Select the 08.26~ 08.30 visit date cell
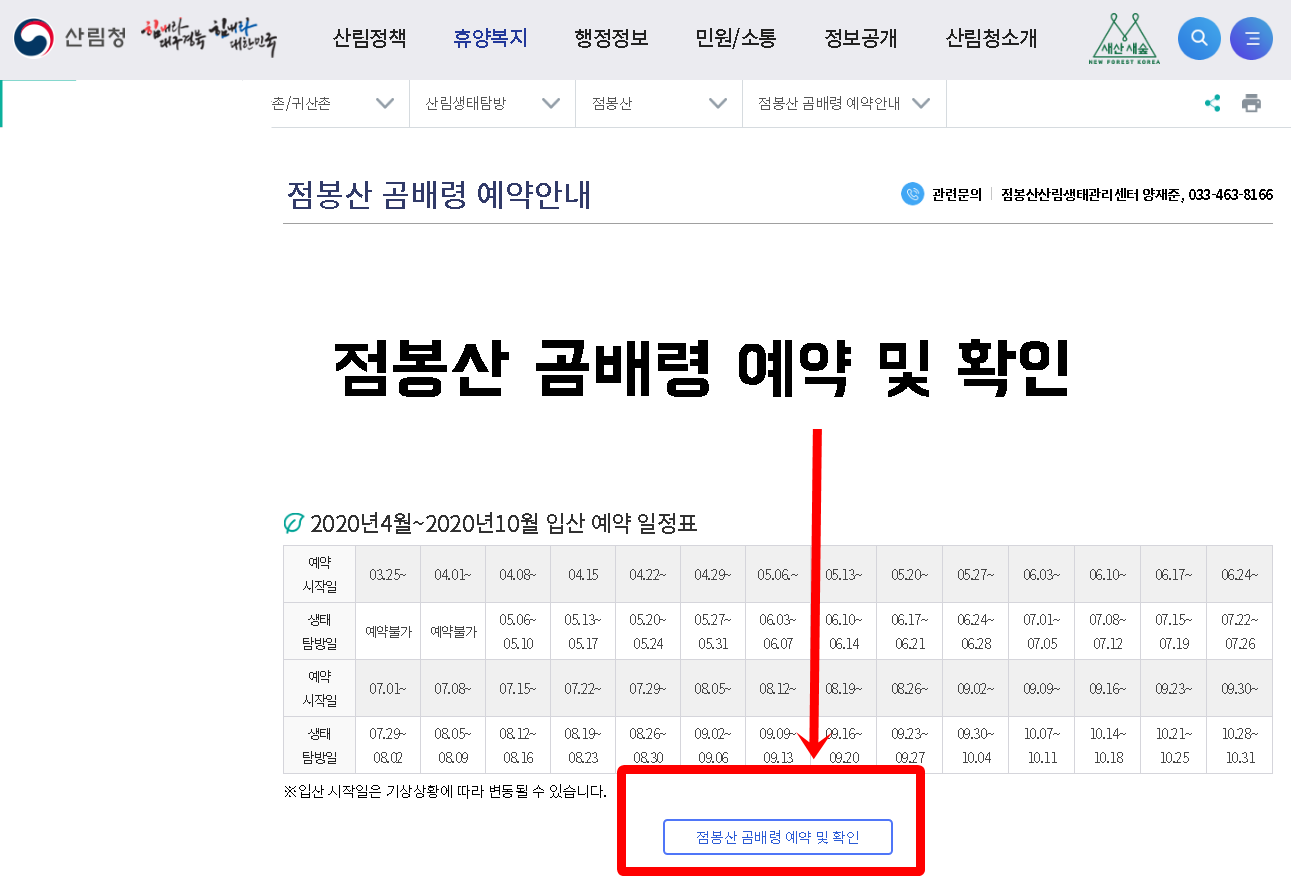The image size is (1291, 885). 648,745
